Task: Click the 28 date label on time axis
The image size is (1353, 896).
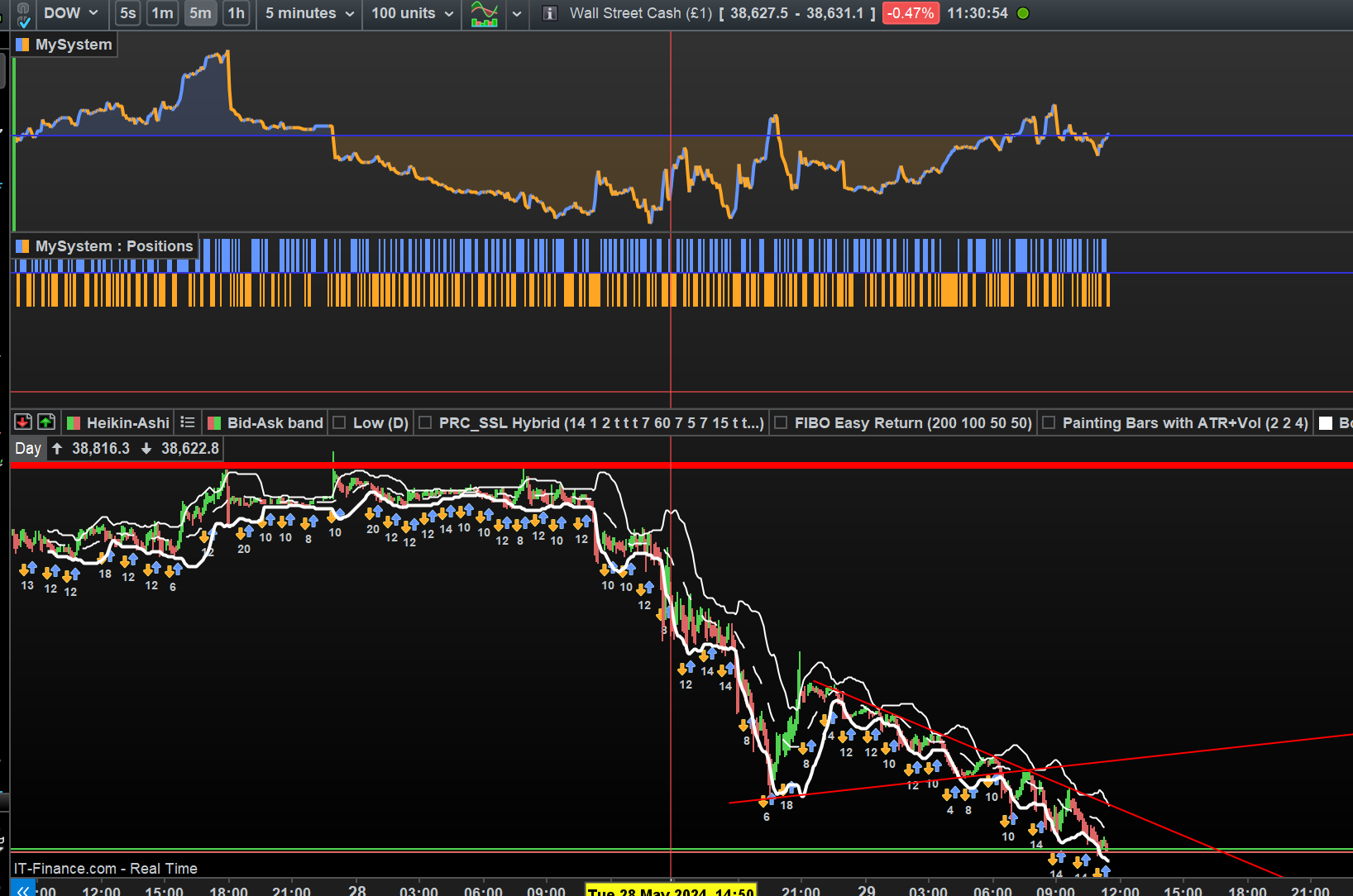Action: [357, 890]
